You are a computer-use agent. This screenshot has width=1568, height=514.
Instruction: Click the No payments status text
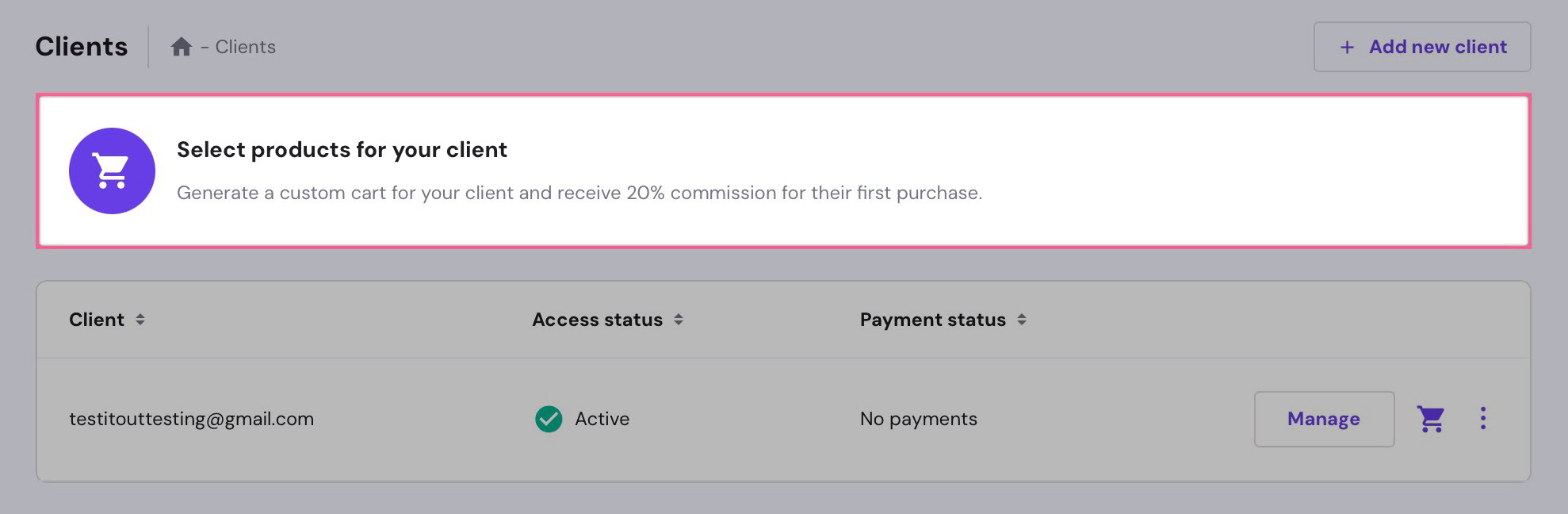(918, 419)
